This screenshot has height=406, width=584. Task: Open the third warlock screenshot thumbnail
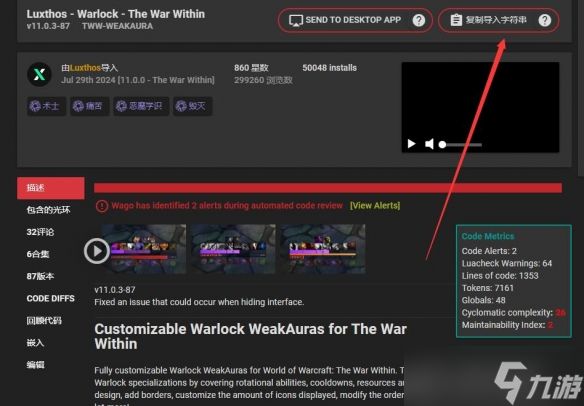click(323, 249)
